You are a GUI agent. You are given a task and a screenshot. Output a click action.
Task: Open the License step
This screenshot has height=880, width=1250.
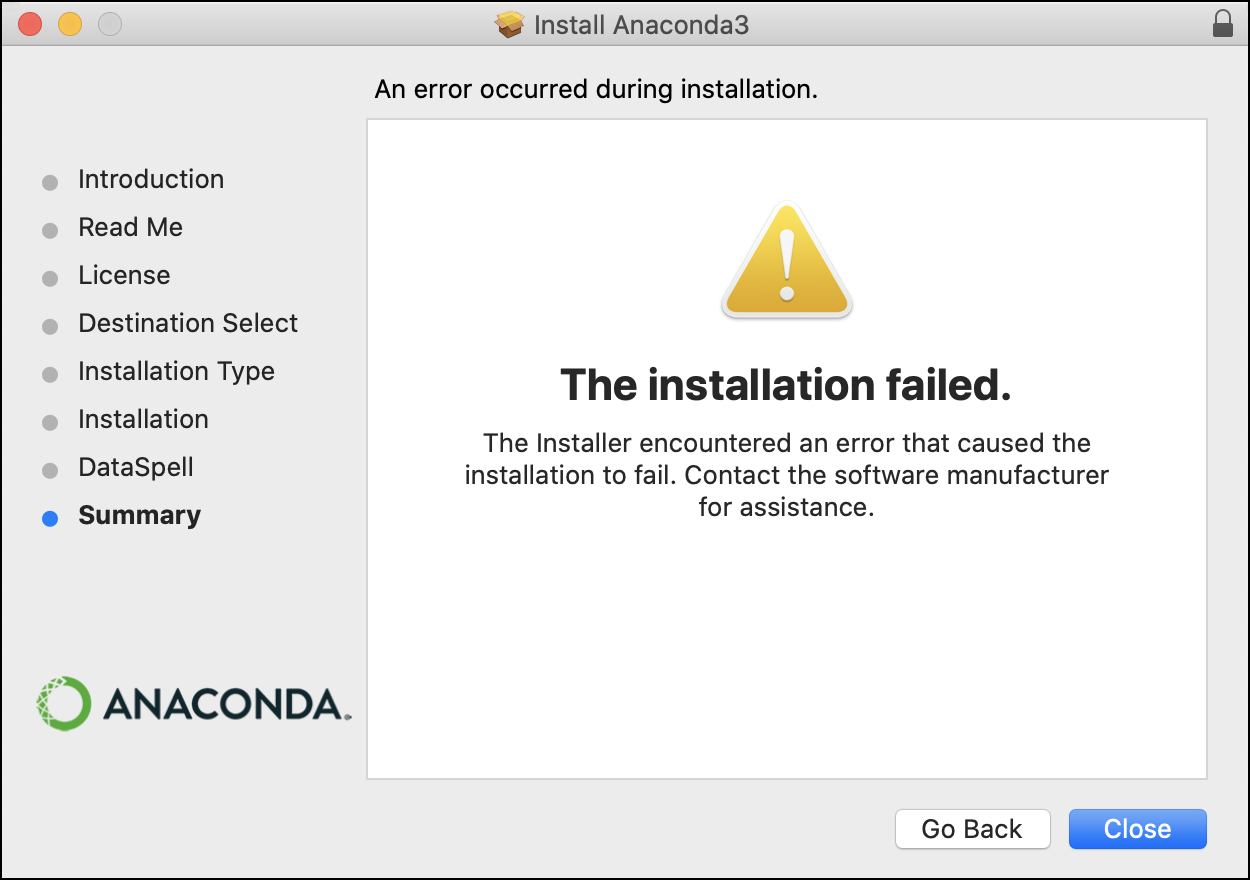124,275
